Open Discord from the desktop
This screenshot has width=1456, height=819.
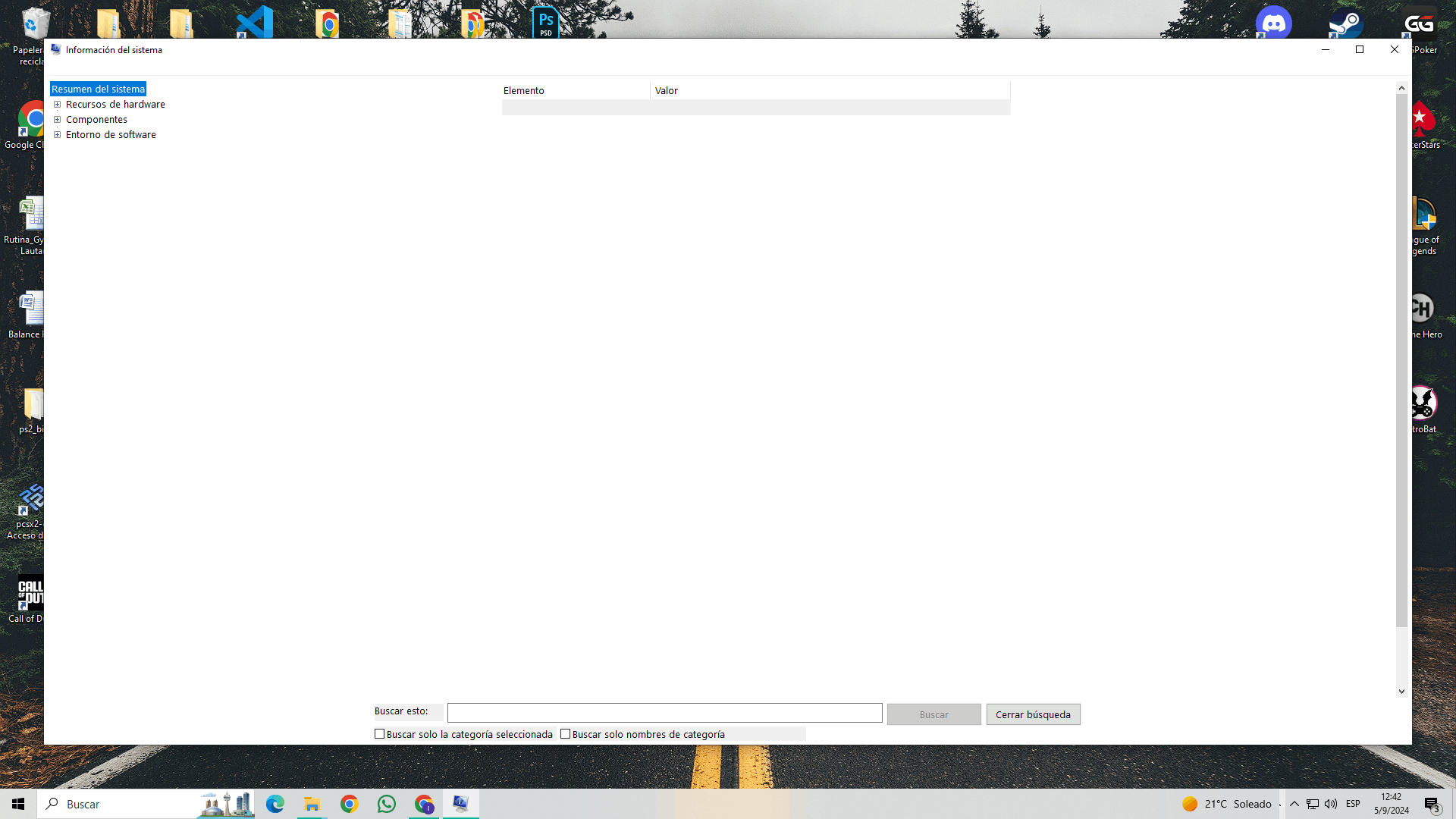point(1275,23)
